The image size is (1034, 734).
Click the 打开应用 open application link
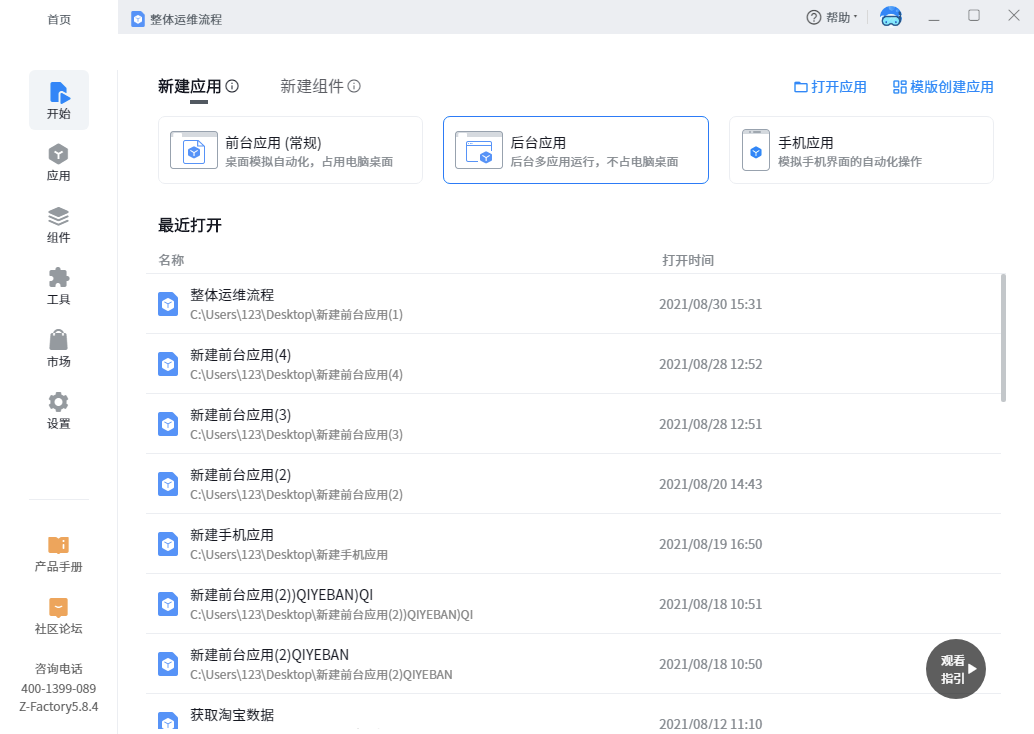pyautogui.click(x=830, y=87)
